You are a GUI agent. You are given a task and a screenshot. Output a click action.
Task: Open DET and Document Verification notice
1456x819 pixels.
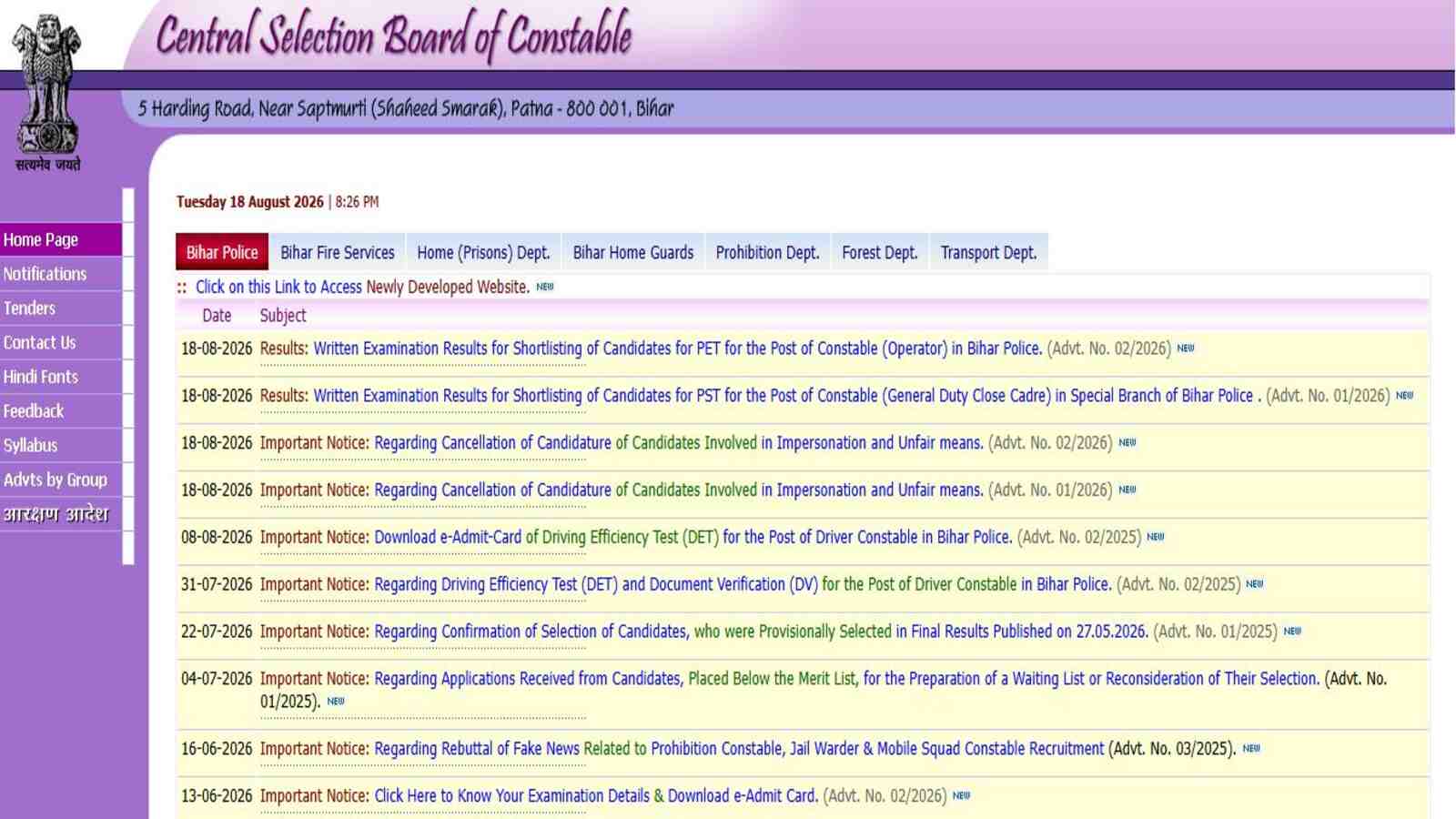coord(743,585)
